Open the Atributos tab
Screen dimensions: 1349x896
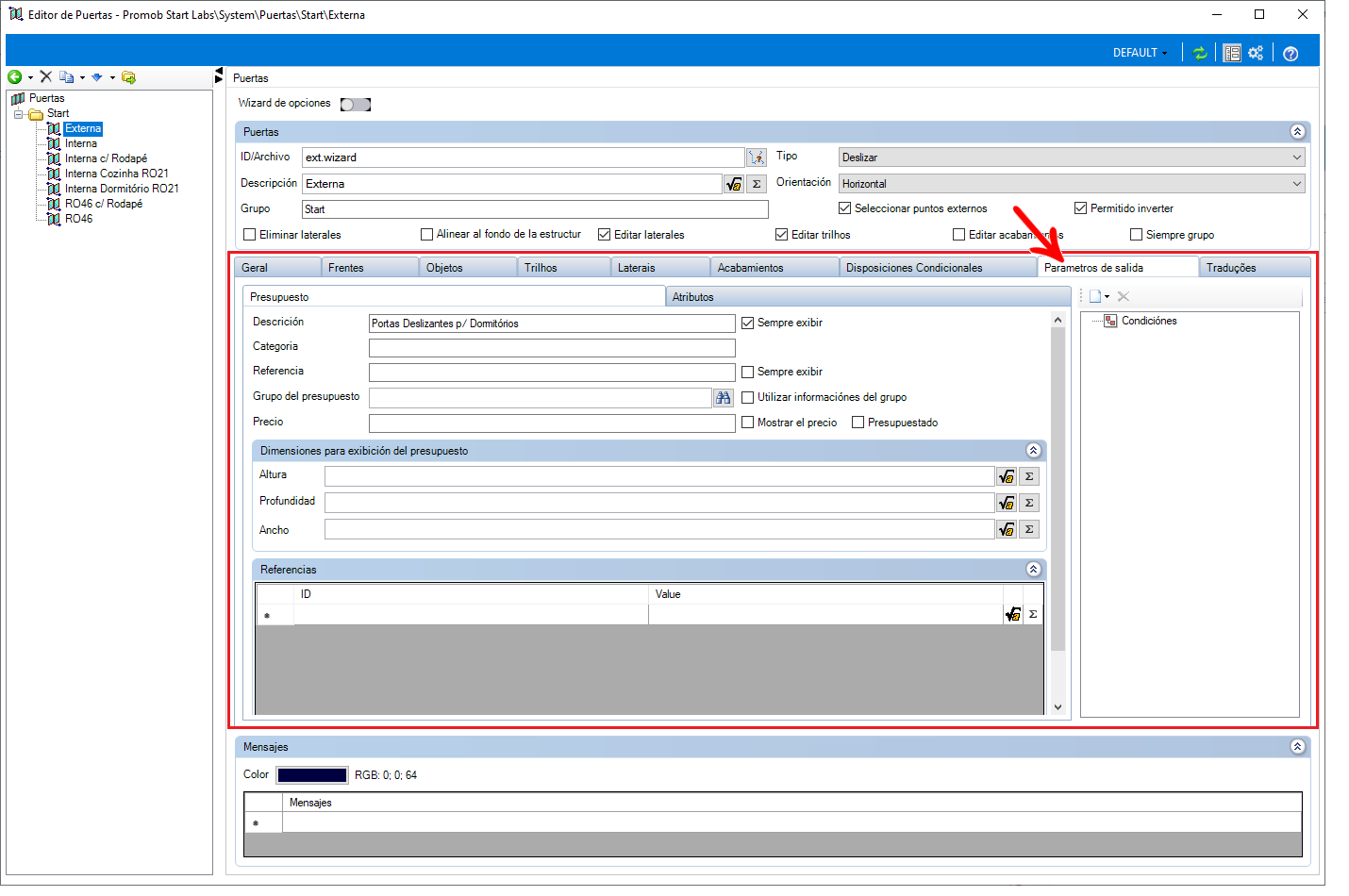pyautogui.click(x=693, y=297)
